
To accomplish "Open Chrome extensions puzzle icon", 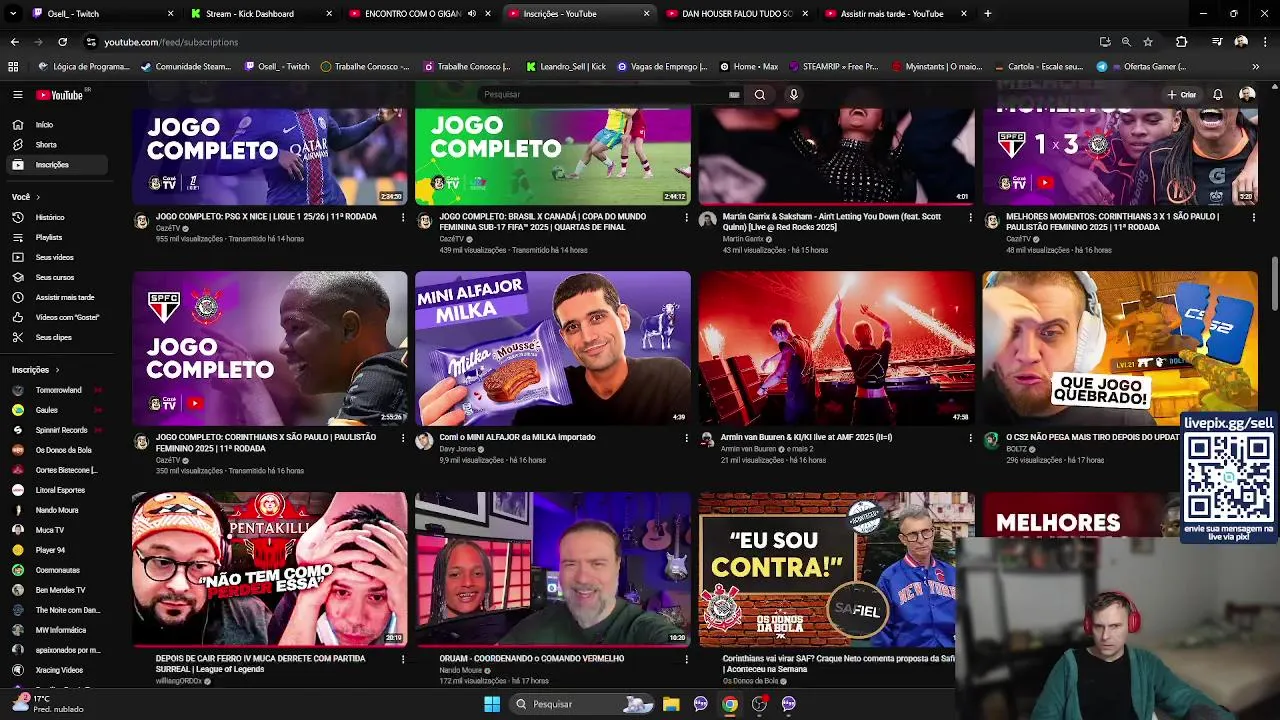I will coord(1181,42).
